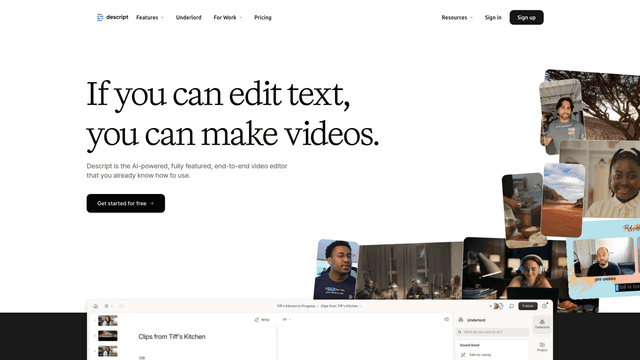Select the third scene thumbnail in editor
Screen dimensions: 640x360
click(x=108, y=351)
